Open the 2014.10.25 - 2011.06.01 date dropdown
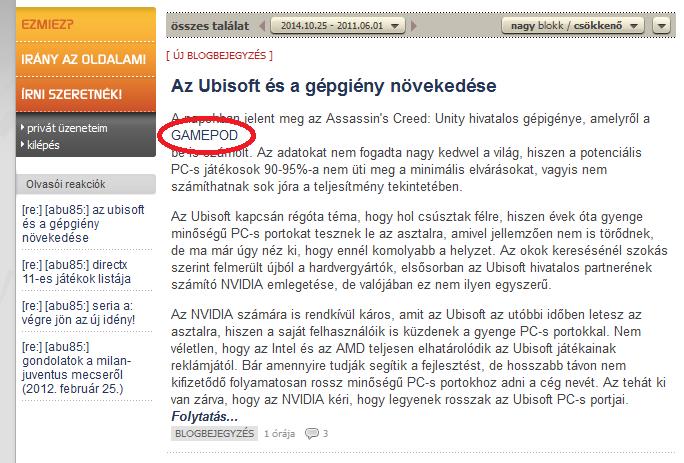The height and width of the screenshot is (463, 684). click(338, 26)
